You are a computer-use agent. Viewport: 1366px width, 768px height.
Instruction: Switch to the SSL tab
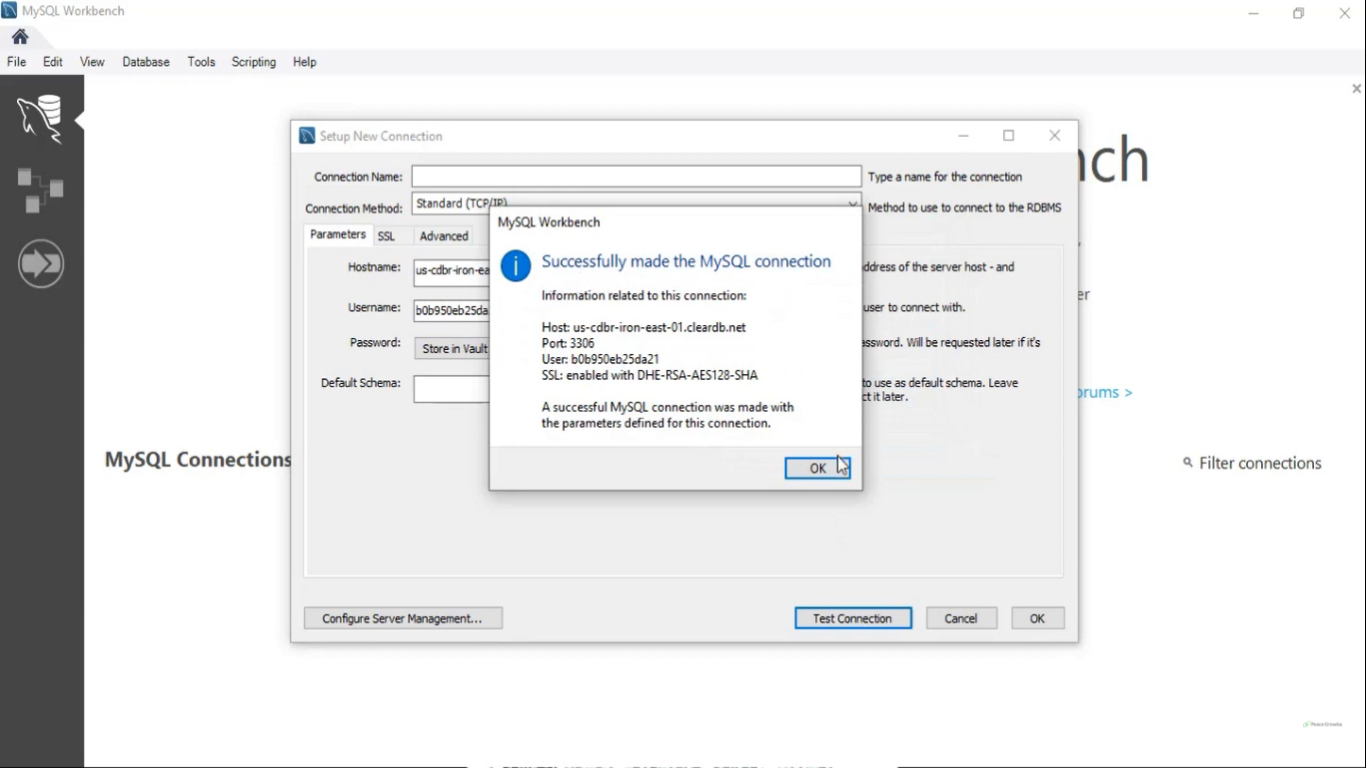click(x=386, y=237)
